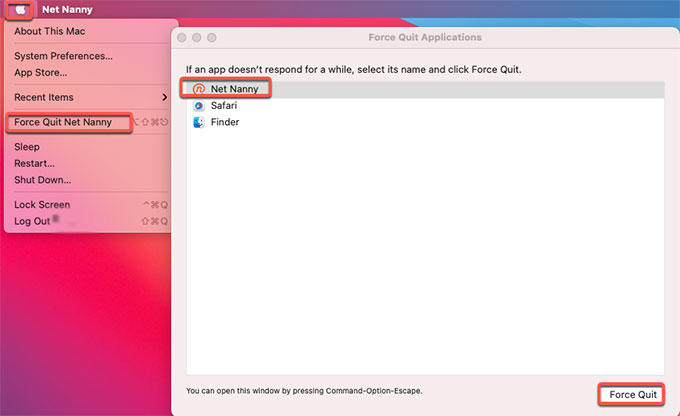Viewport: 680px width, 416px height.
Task: Click Log Out in Apple menu
Action: (32, 221)
